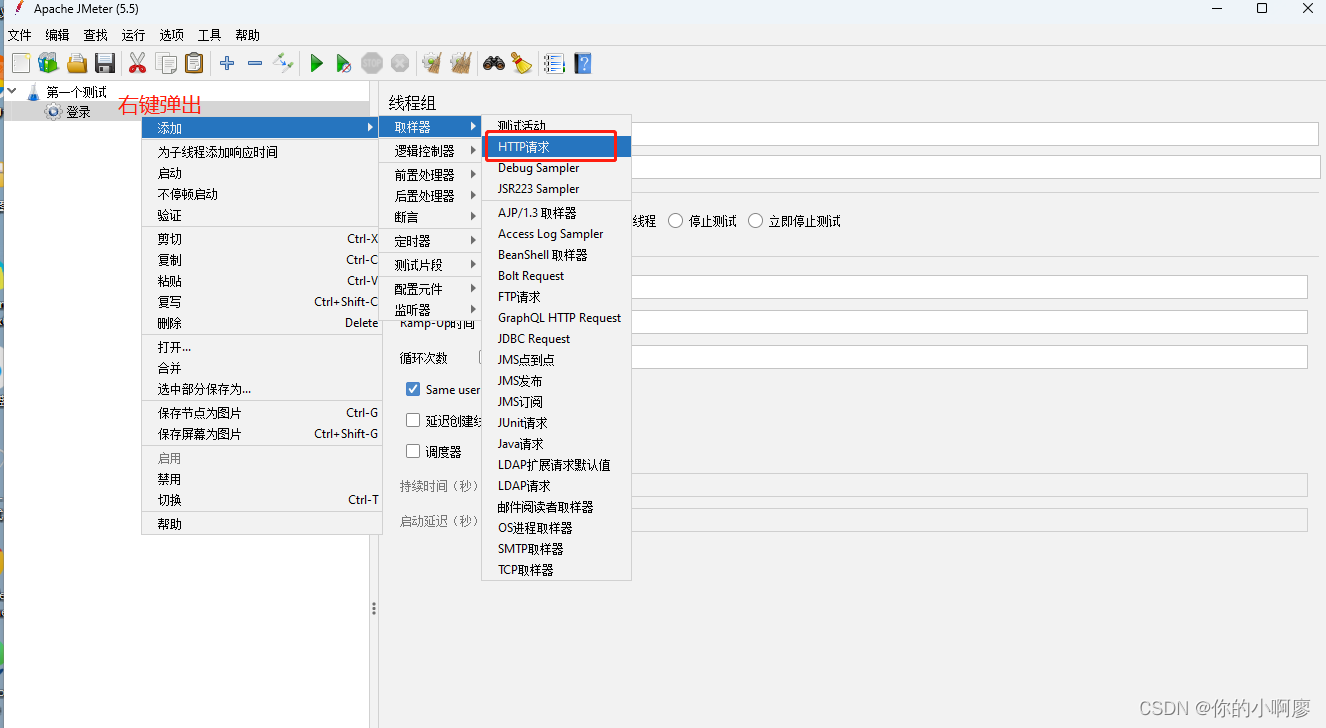This screenshot has height=728, width=1326.
Task: Click the gear icon of 登录
Action: click(x=53, y=112)
